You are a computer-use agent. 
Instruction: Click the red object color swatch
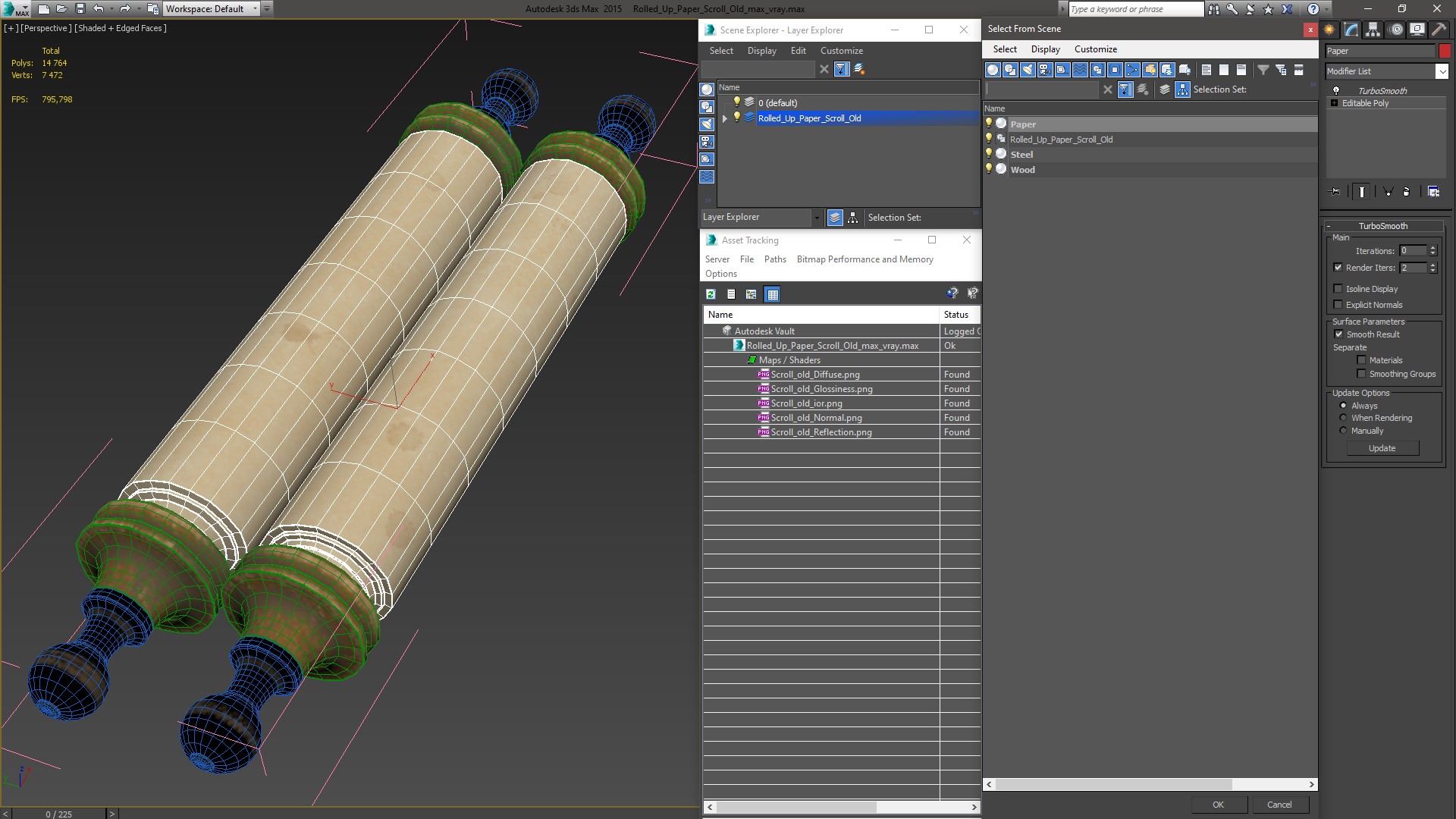click(x=1445, y=51)
